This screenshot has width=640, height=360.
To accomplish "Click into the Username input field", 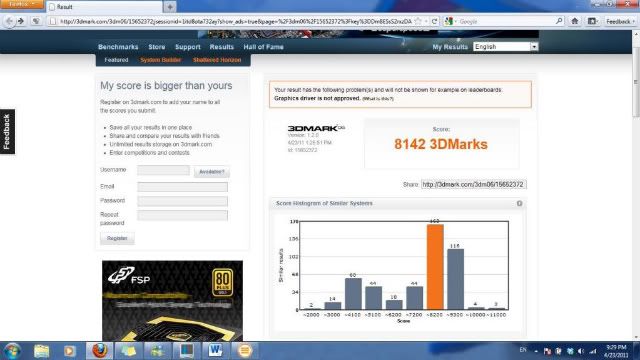I will (x=163, y=170).
